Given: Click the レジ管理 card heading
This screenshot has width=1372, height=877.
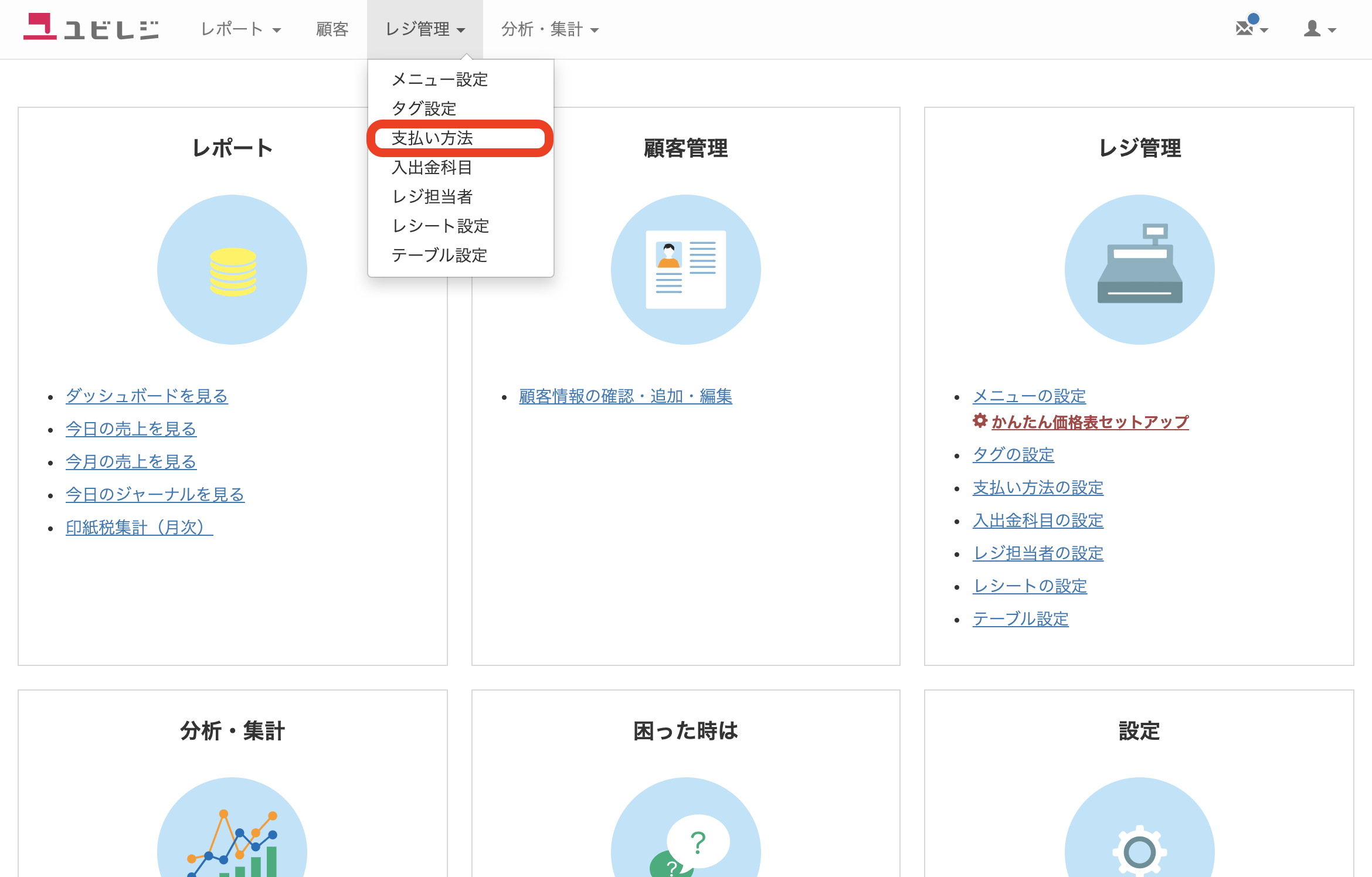Looking at the screenshot, I should pyautogui.click(x=1139, y=148).
